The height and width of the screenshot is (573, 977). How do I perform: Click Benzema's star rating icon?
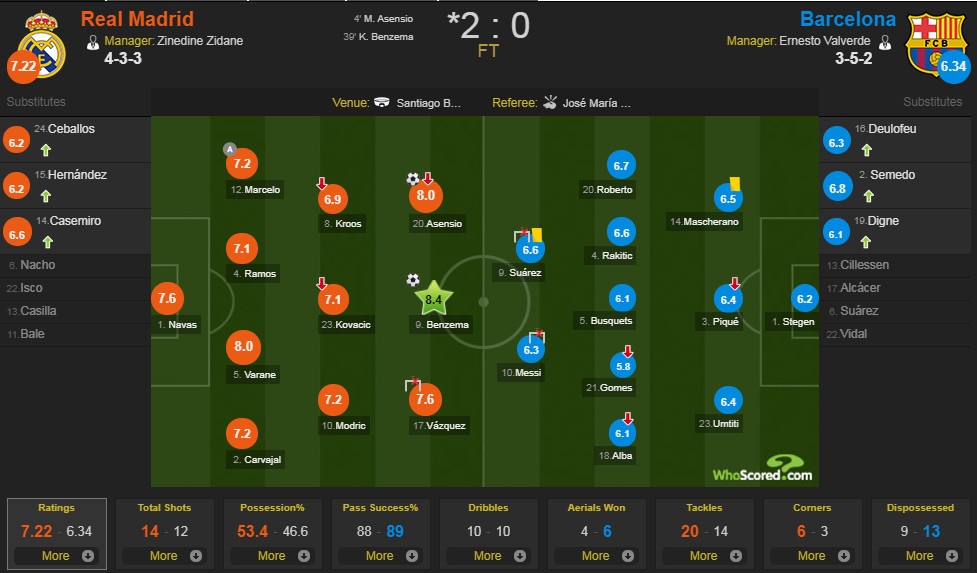[x=434, y=297]
